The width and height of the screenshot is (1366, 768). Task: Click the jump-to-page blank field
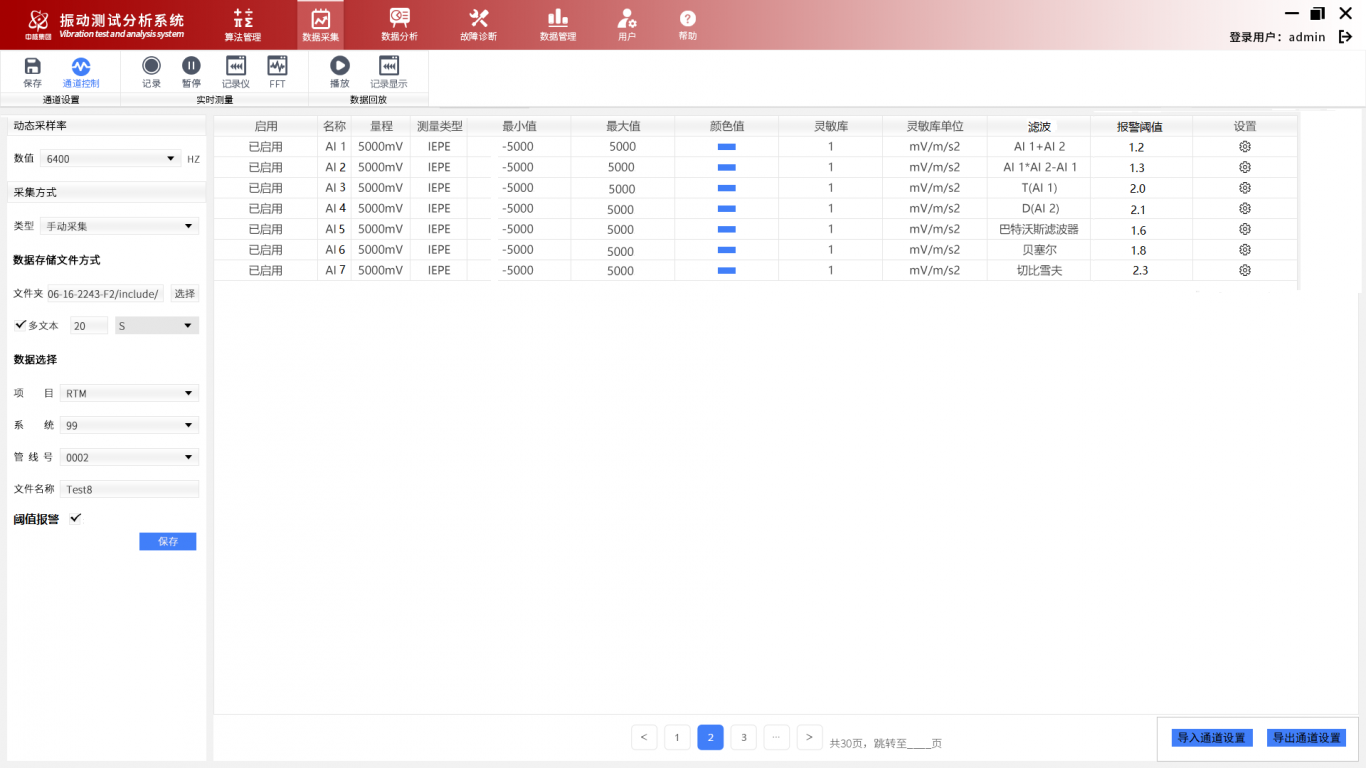click(918, 743)
